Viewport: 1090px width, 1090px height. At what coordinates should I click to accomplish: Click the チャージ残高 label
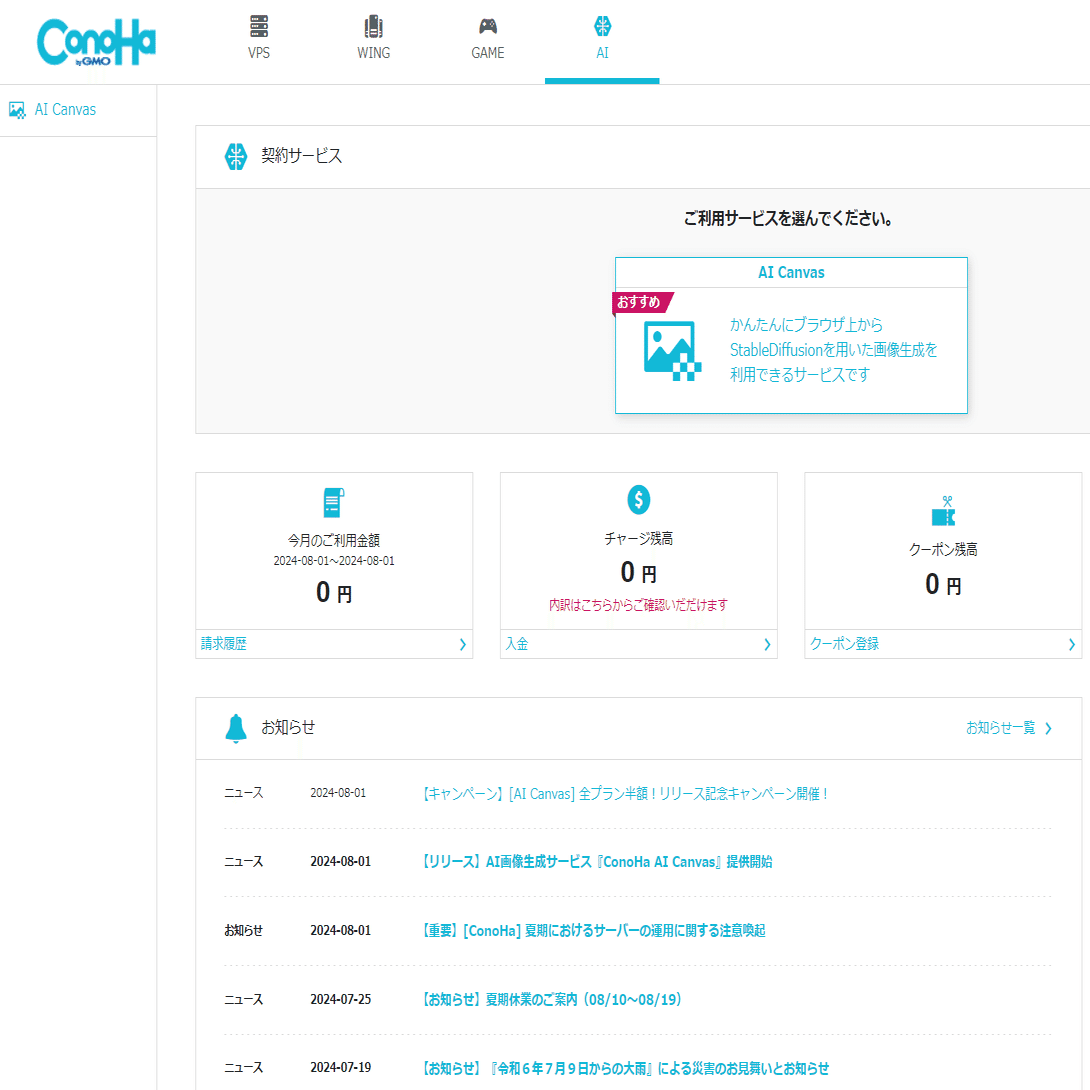[638, 539]
